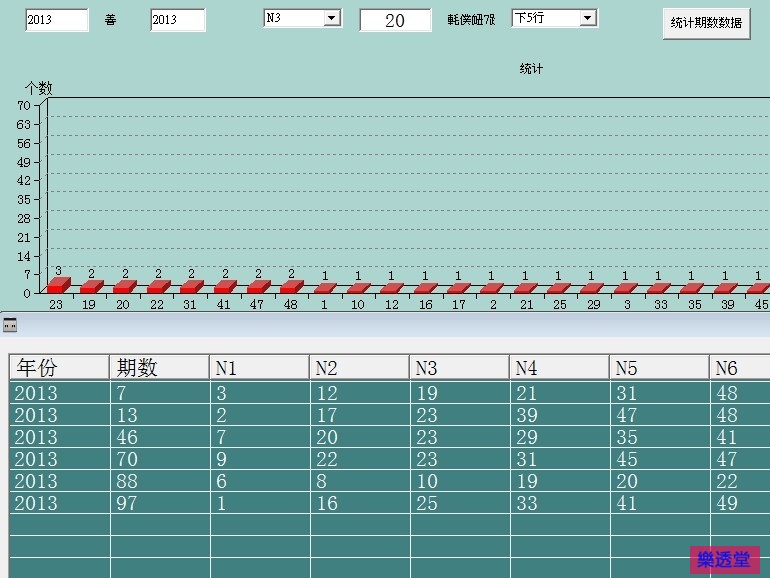Screen dimensions: 770x578
Task: Click the chart bar labeled 48
Action: pyautogui.click(x=291, y=287)
